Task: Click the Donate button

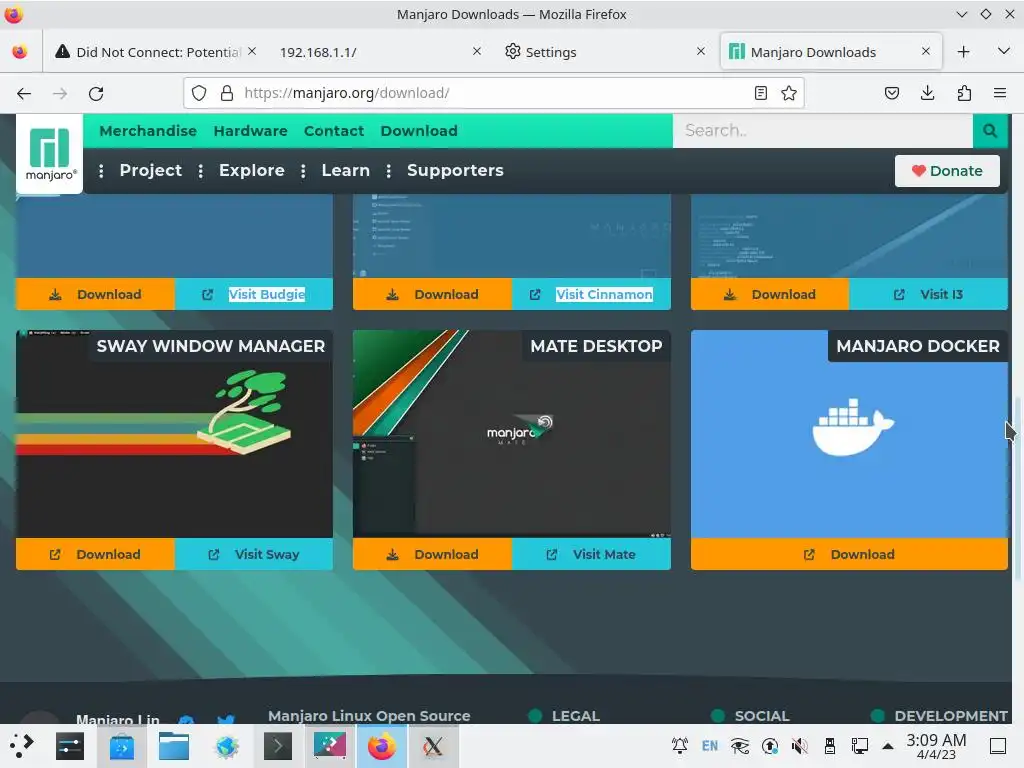Action: coord(947,170)
